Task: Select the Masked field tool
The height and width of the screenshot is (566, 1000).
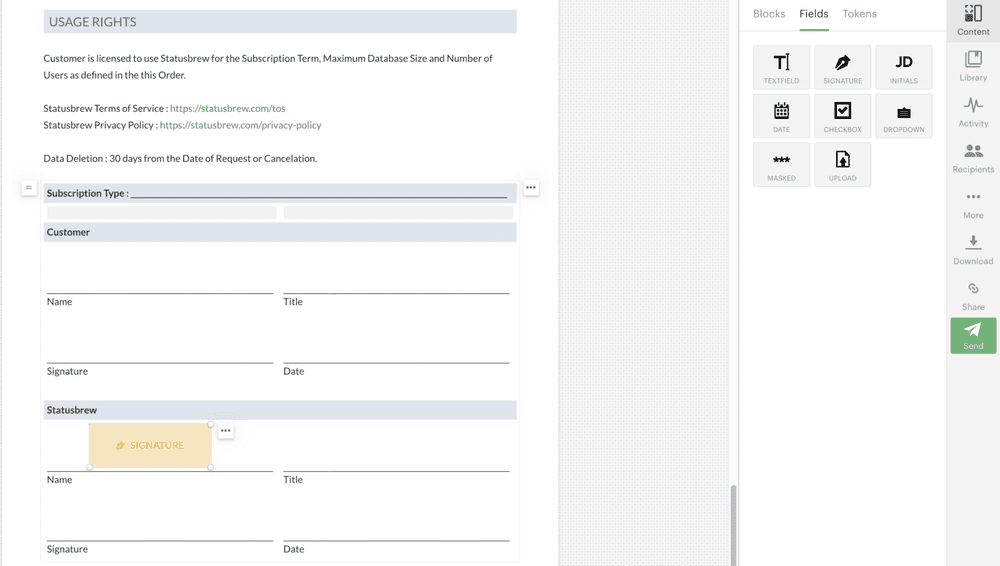Action: [781, 165]
